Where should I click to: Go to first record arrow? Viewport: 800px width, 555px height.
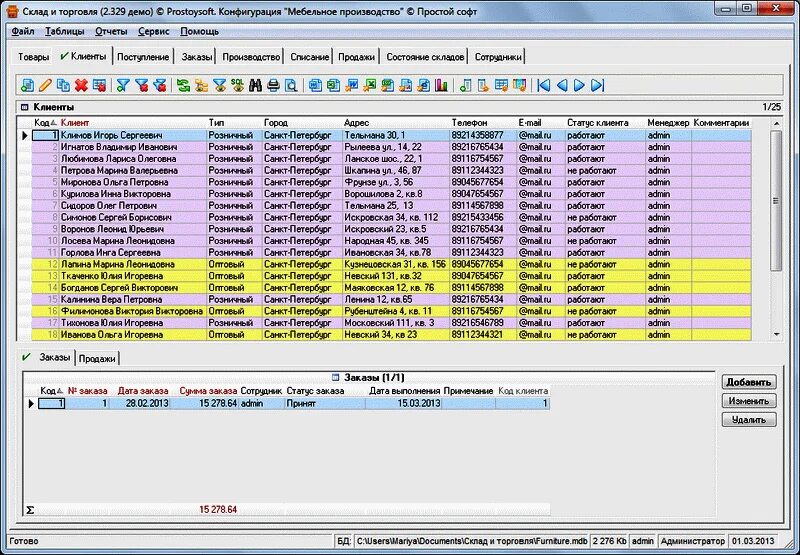544,85
